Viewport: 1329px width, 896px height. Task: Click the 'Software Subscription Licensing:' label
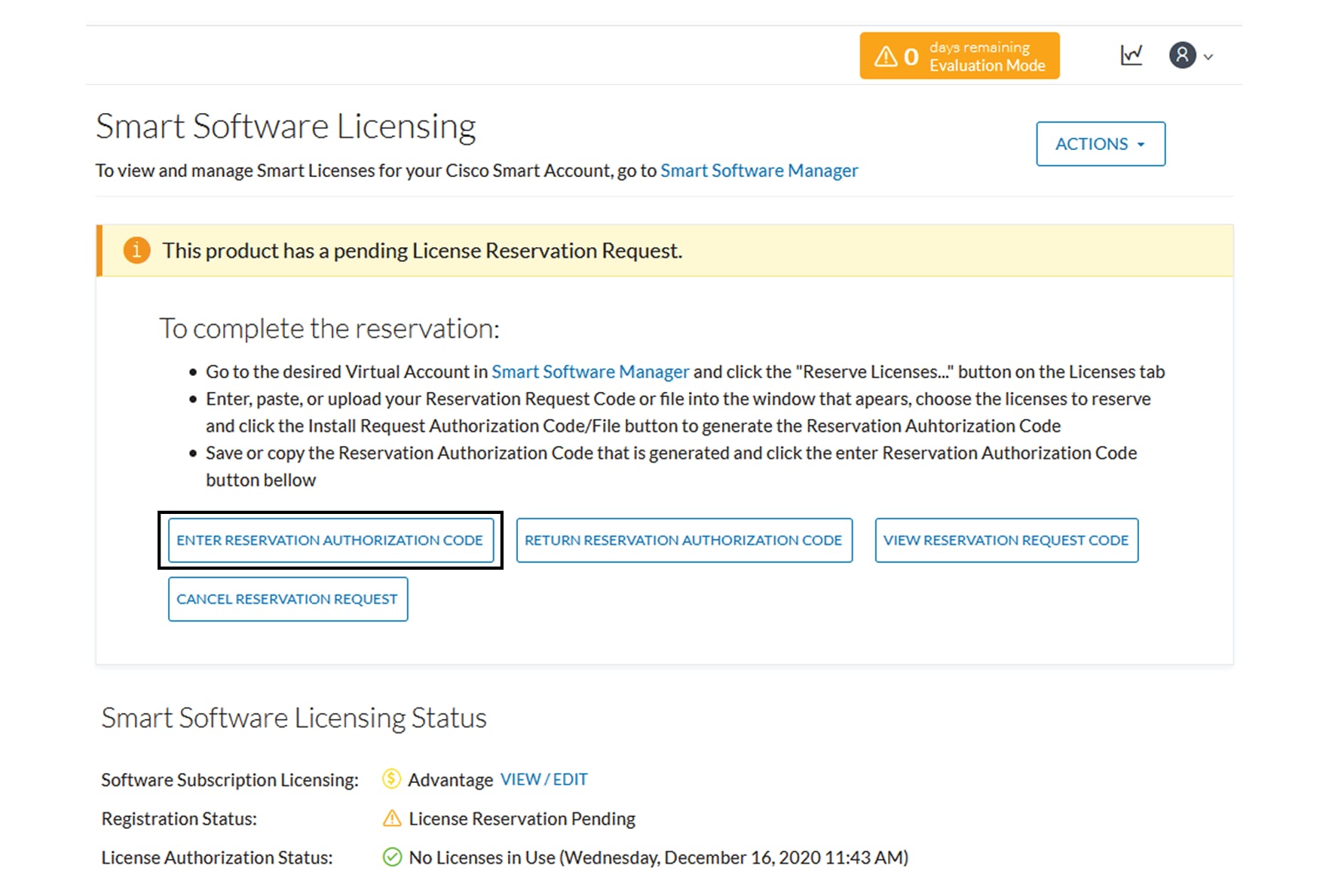pos(230,780)
